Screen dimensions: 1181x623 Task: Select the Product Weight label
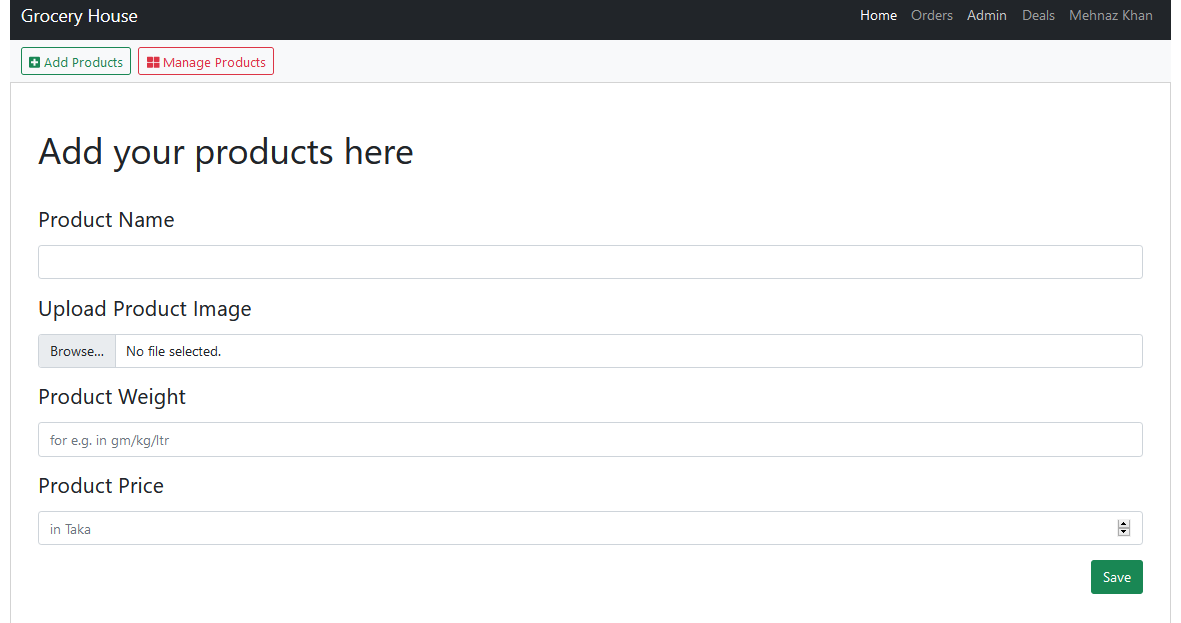pos(112,397)
